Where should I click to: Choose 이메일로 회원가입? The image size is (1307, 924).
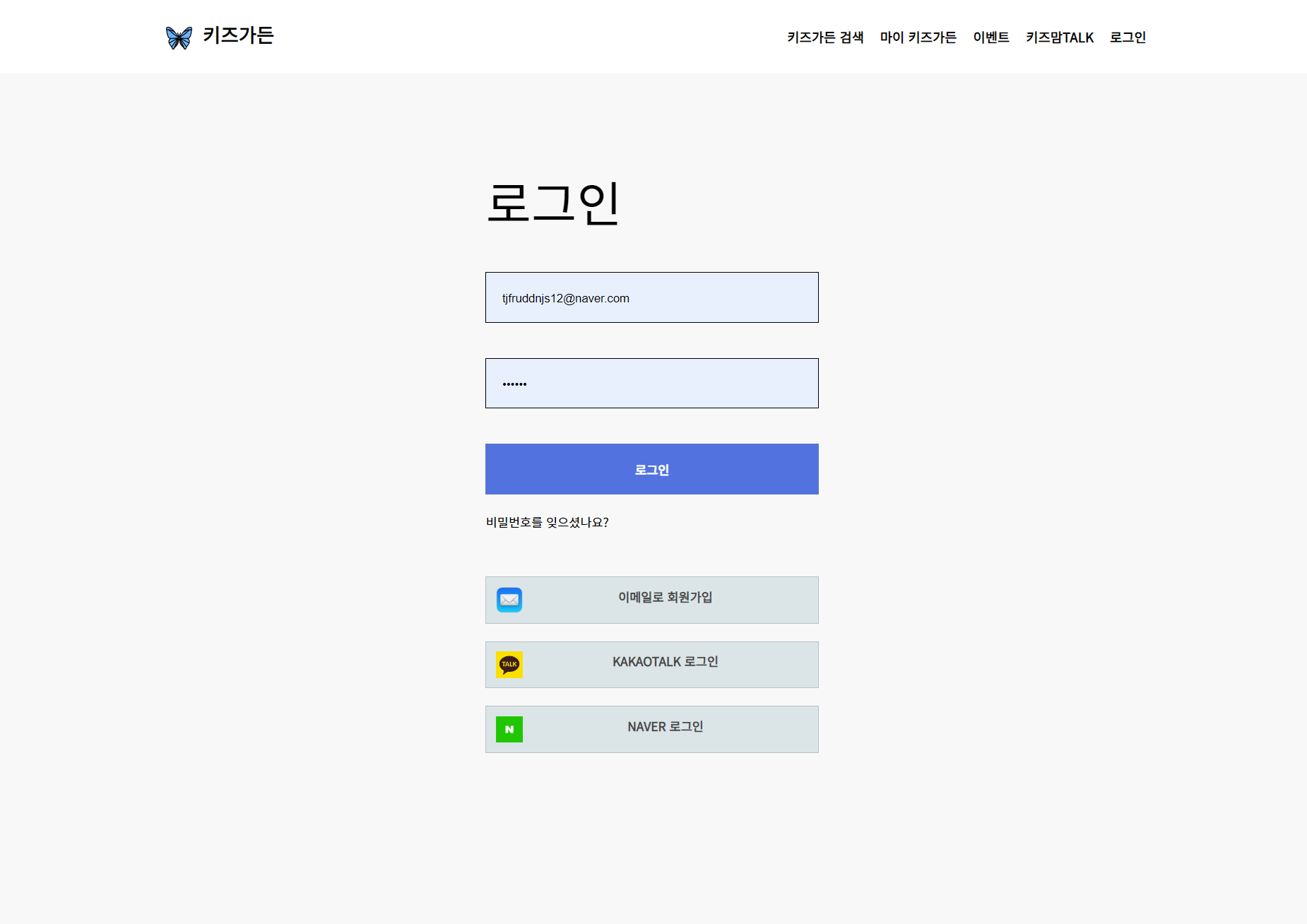(x=651, y=600)
